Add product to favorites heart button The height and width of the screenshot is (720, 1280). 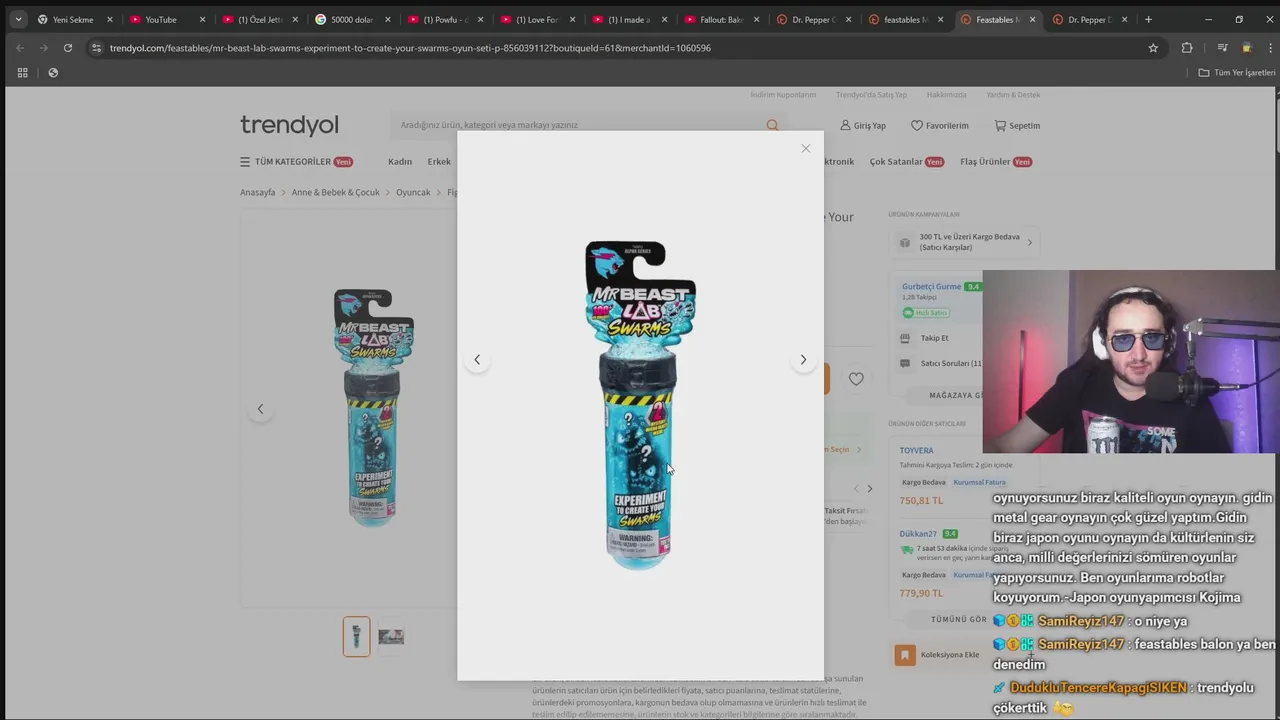pyautogui.click(x=856, y=379)
